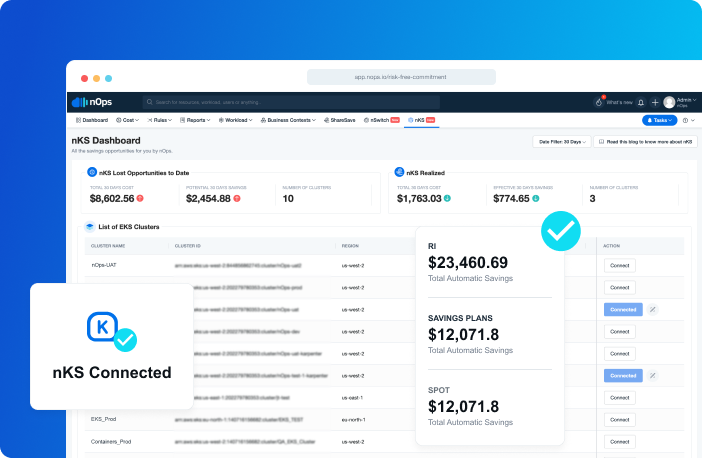Open the Tasks dropdown button
Viewport: 702px width, 458px height.
659,120
